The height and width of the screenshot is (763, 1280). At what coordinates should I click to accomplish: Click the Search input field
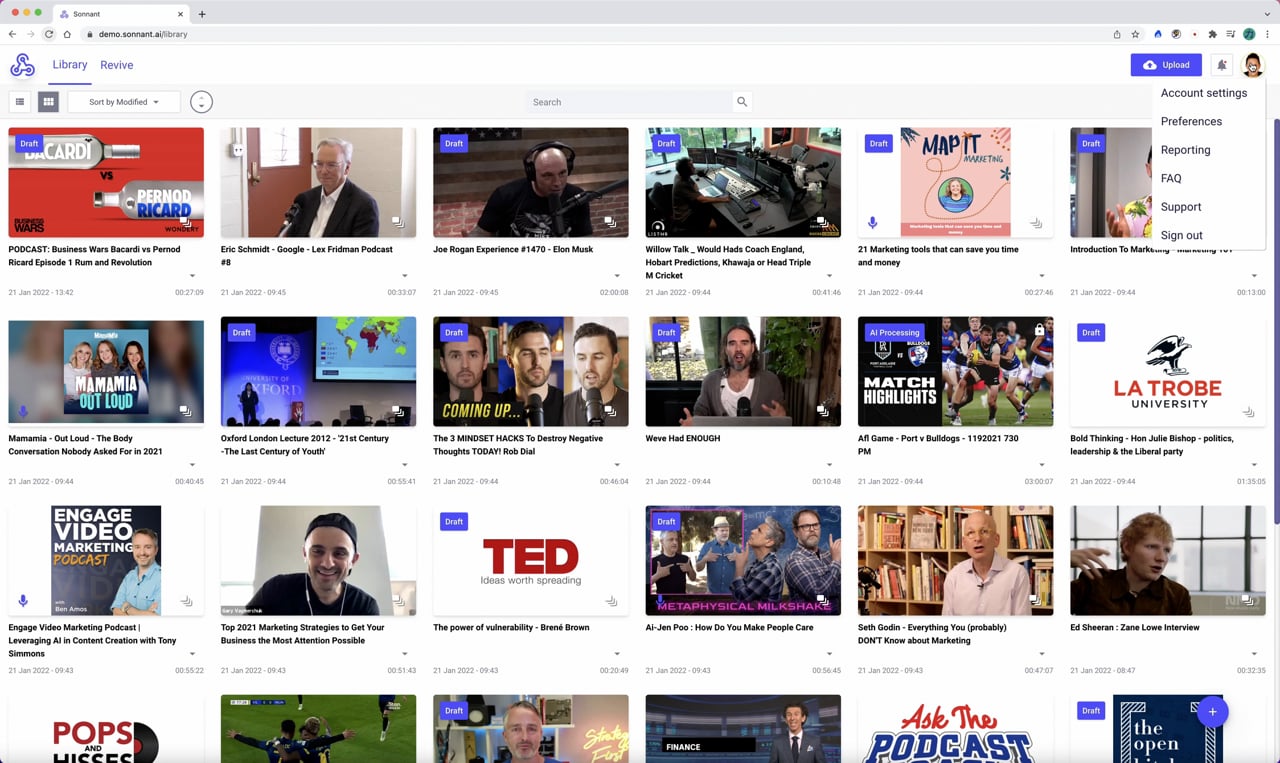coord(629,102)
